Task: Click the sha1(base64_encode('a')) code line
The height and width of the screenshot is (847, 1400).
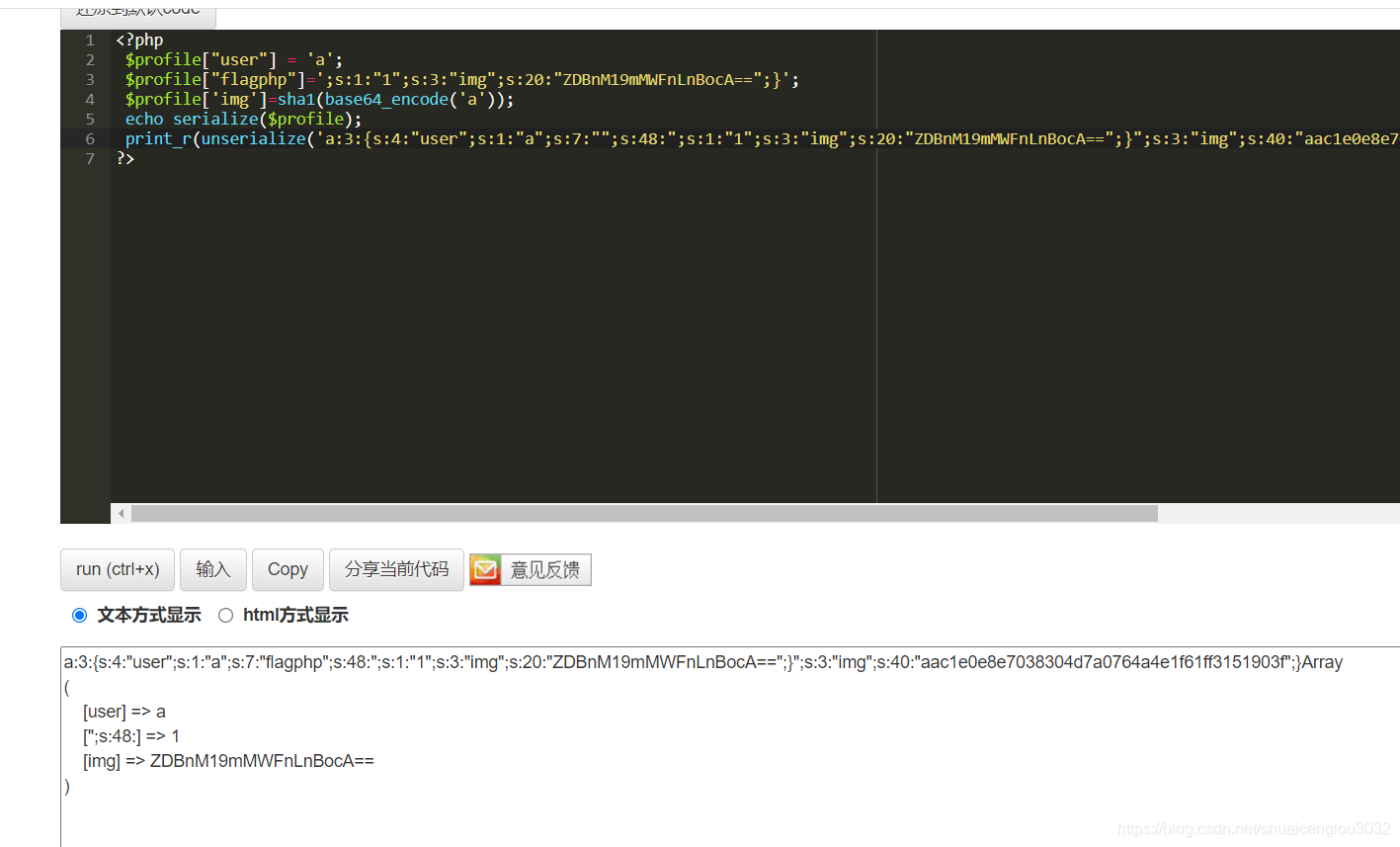Action: click(x=319, y=100)
